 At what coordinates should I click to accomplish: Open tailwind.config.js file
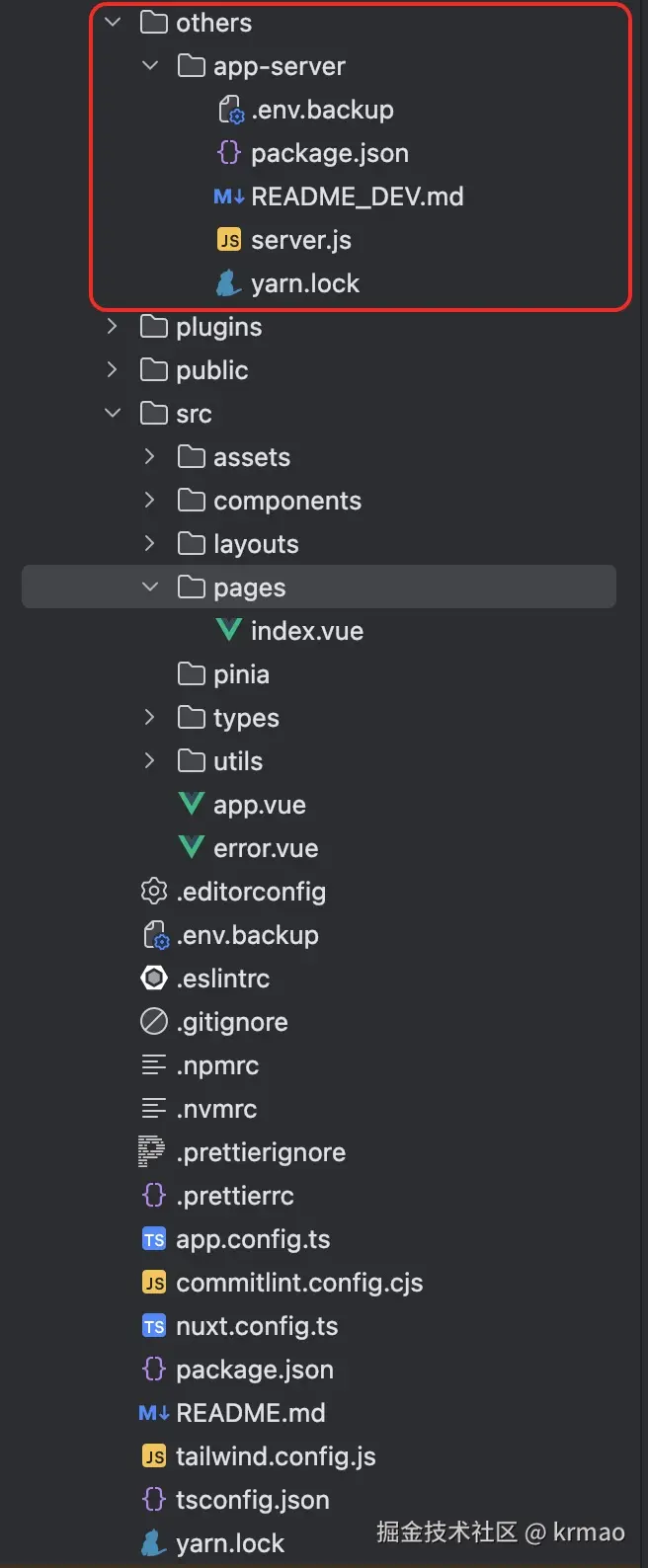pyautogui.click(x=276, y=1456)
